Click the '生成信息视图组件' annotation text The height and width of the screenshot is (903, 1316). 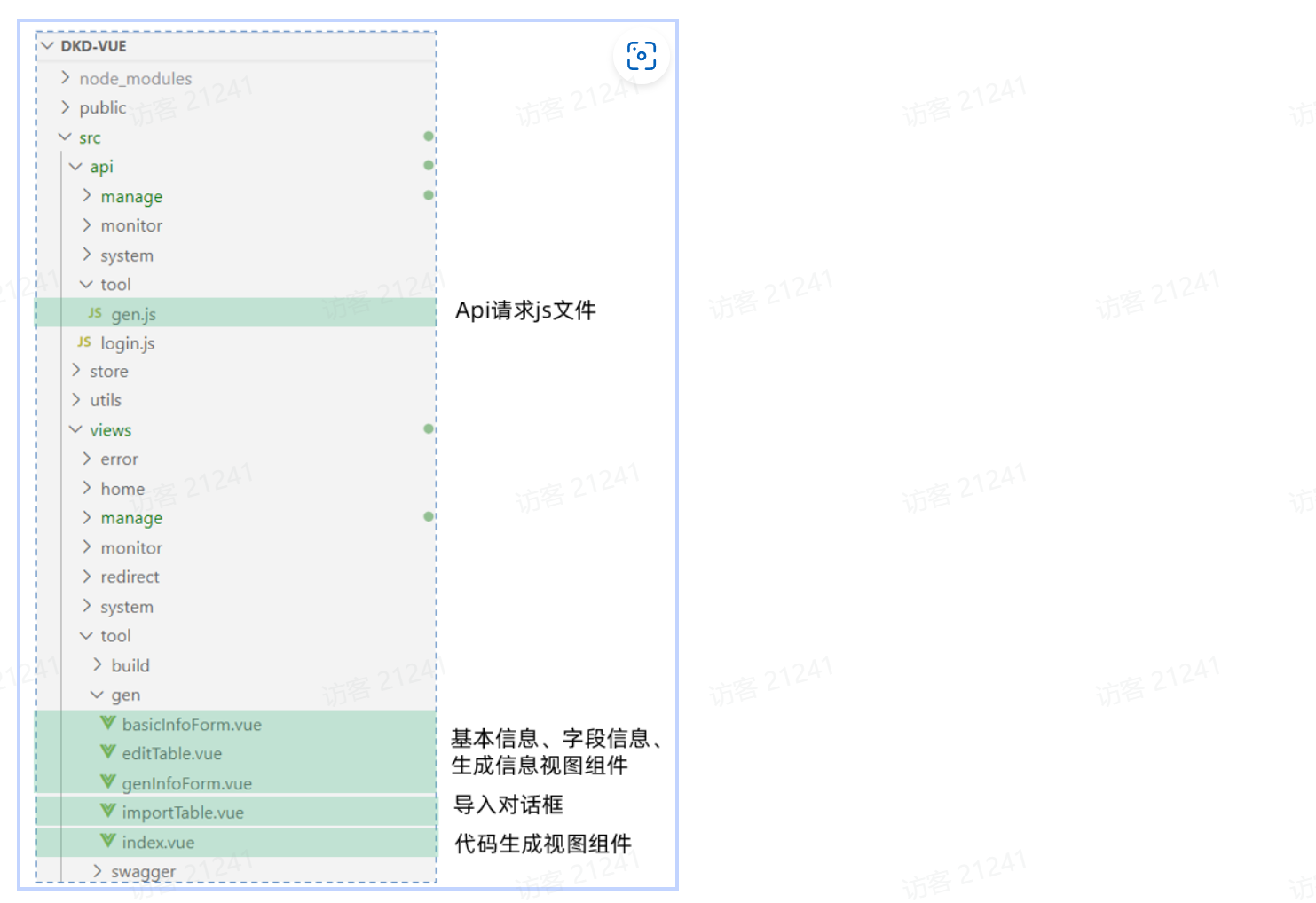tap(540, 766)
